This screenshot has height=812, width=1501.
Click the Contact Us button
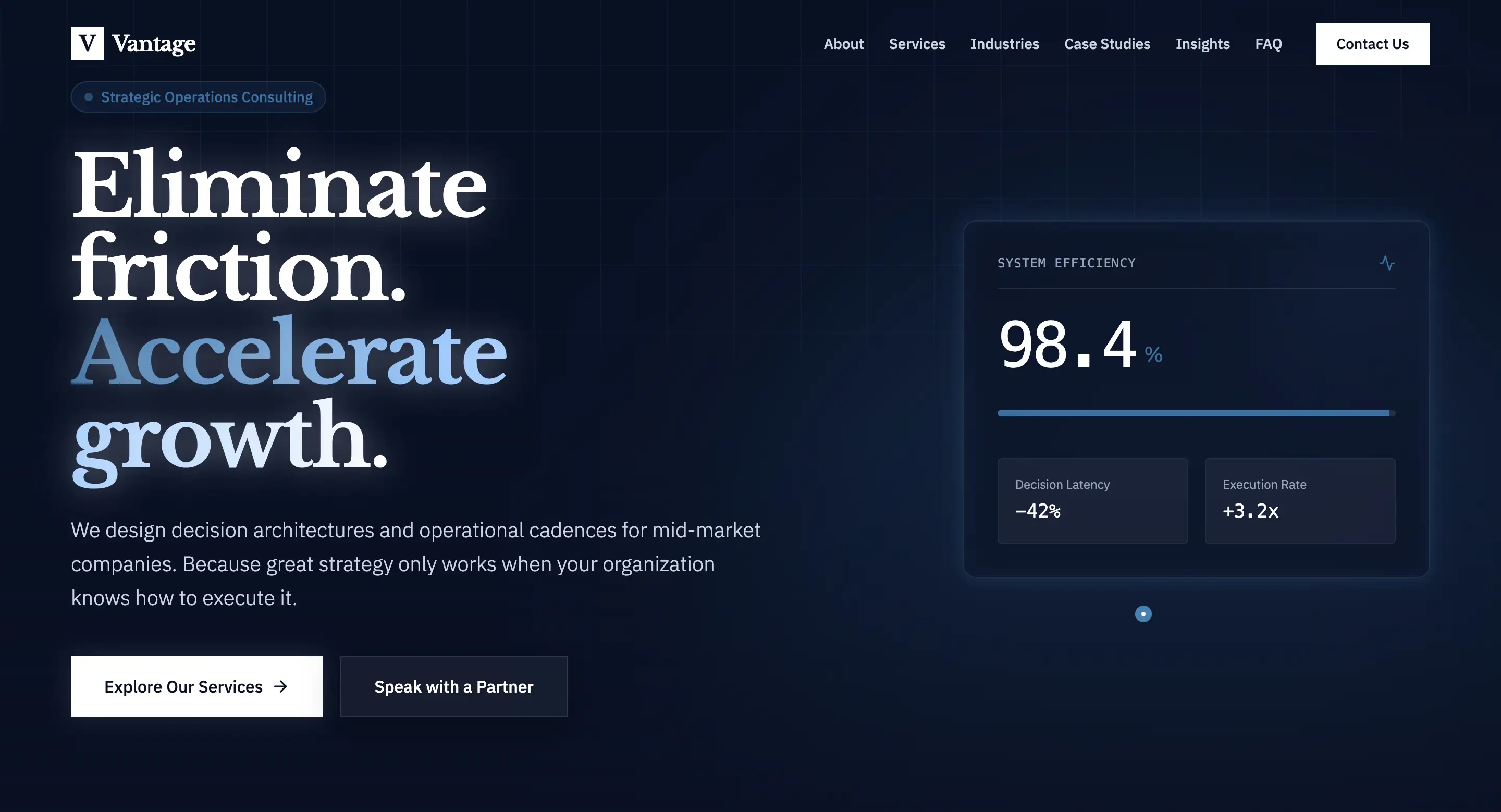coord(1372,44)
